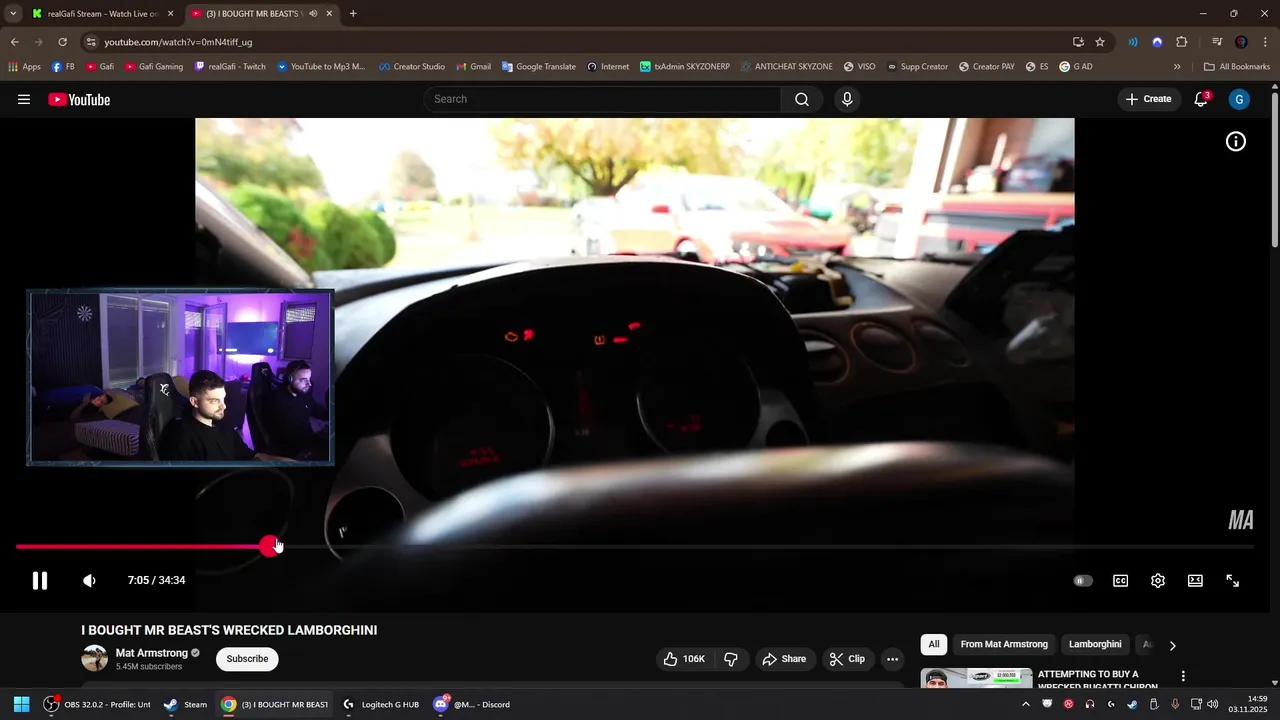Open Google Translate bookmark
Viewport: 1280px width, 720px height.
[x=539, y=67]
